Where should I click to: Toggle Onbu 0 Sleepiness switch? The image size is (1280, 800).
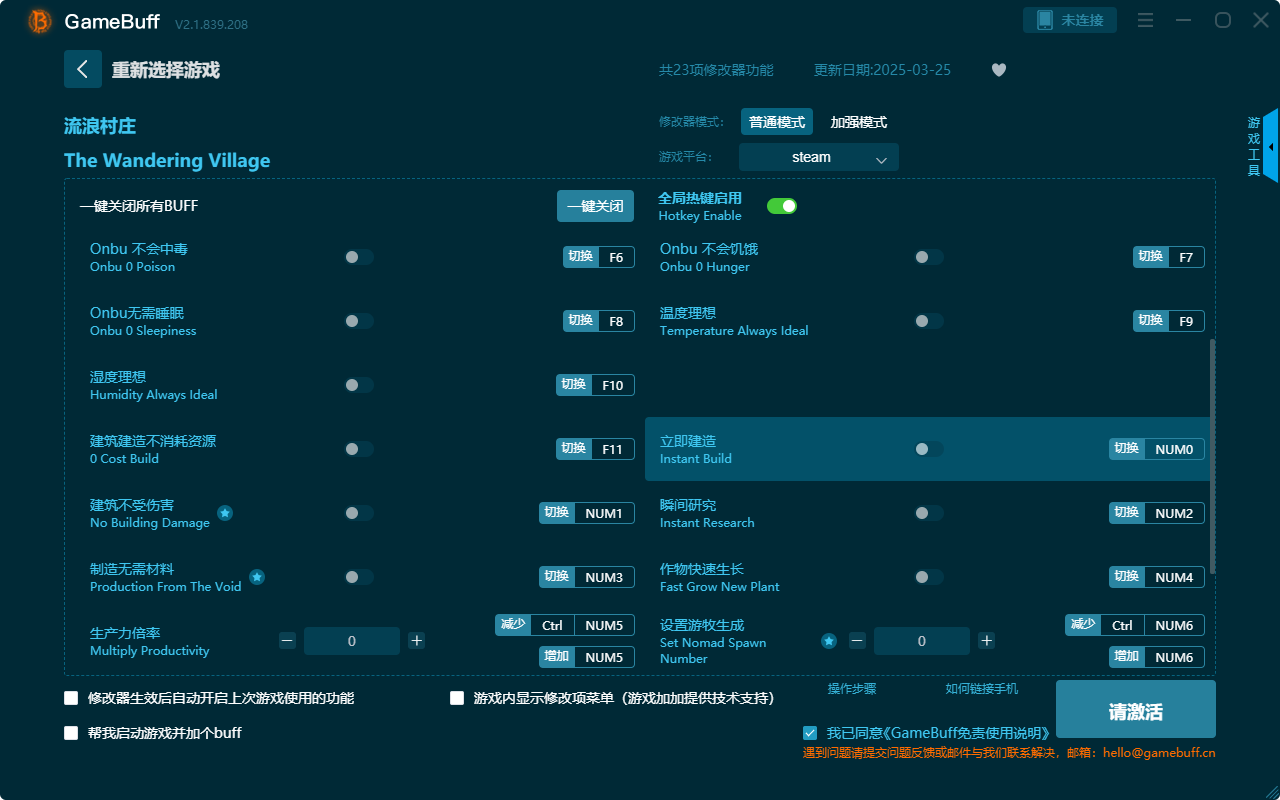pyautogui.click(x=359, y=321)
